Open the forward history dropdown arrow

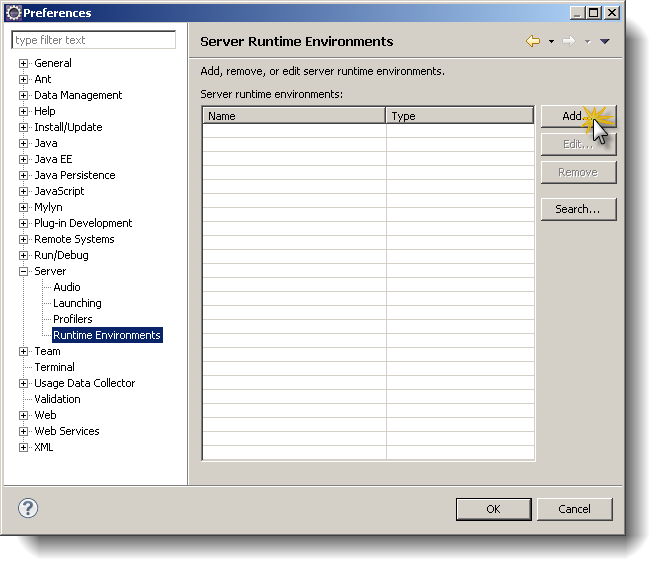tap(587, 42)
